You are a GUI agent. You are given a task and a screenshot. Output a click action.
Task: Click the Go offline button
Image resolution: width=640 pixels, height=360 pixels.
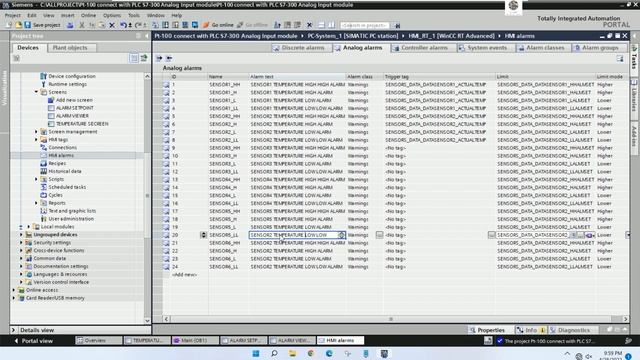[x=252, y=25]
